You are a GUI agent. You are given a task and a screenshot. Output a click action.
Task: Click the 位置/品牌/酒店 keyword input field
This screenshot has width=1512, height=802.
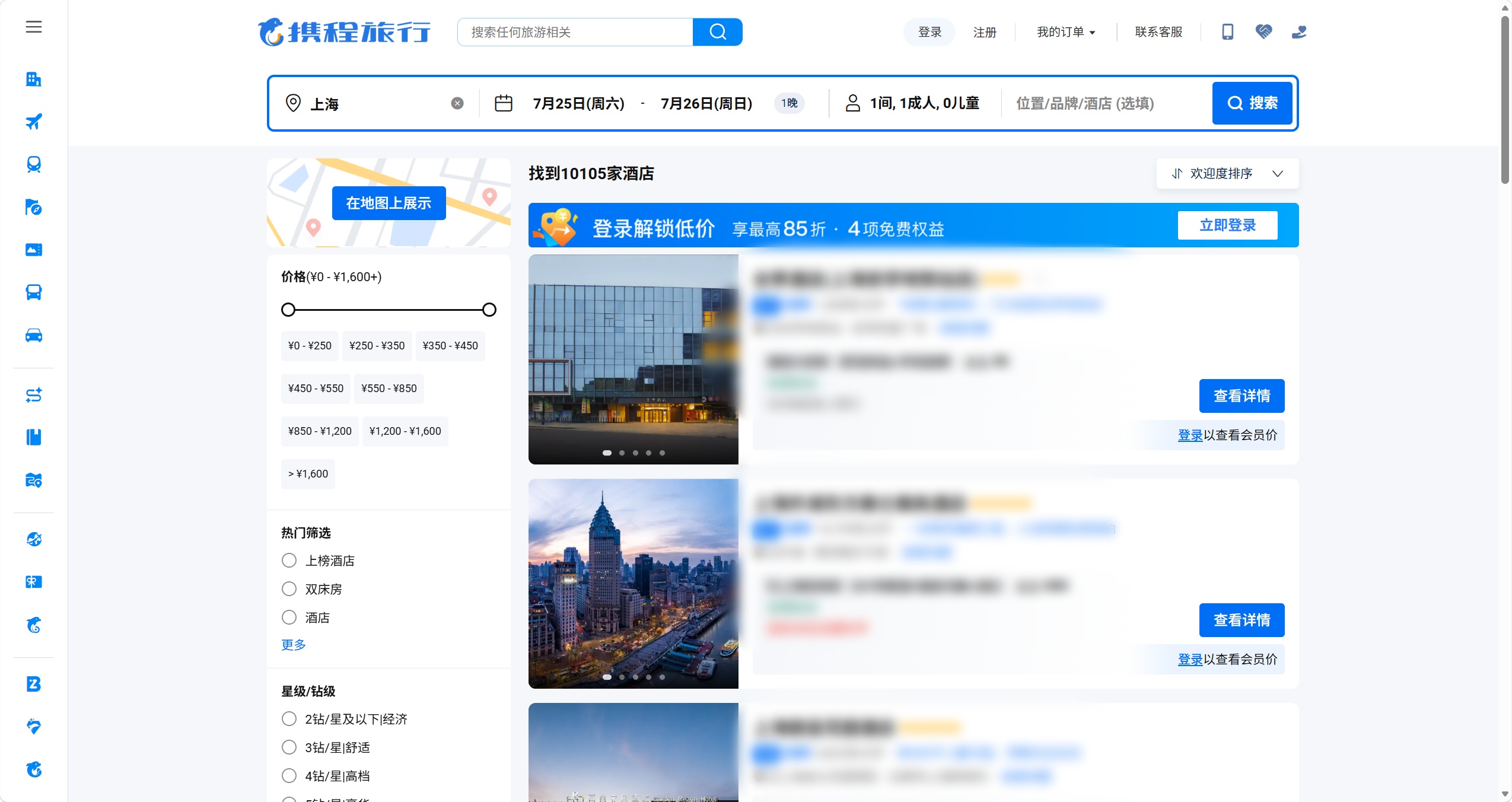click(1104, 103)
